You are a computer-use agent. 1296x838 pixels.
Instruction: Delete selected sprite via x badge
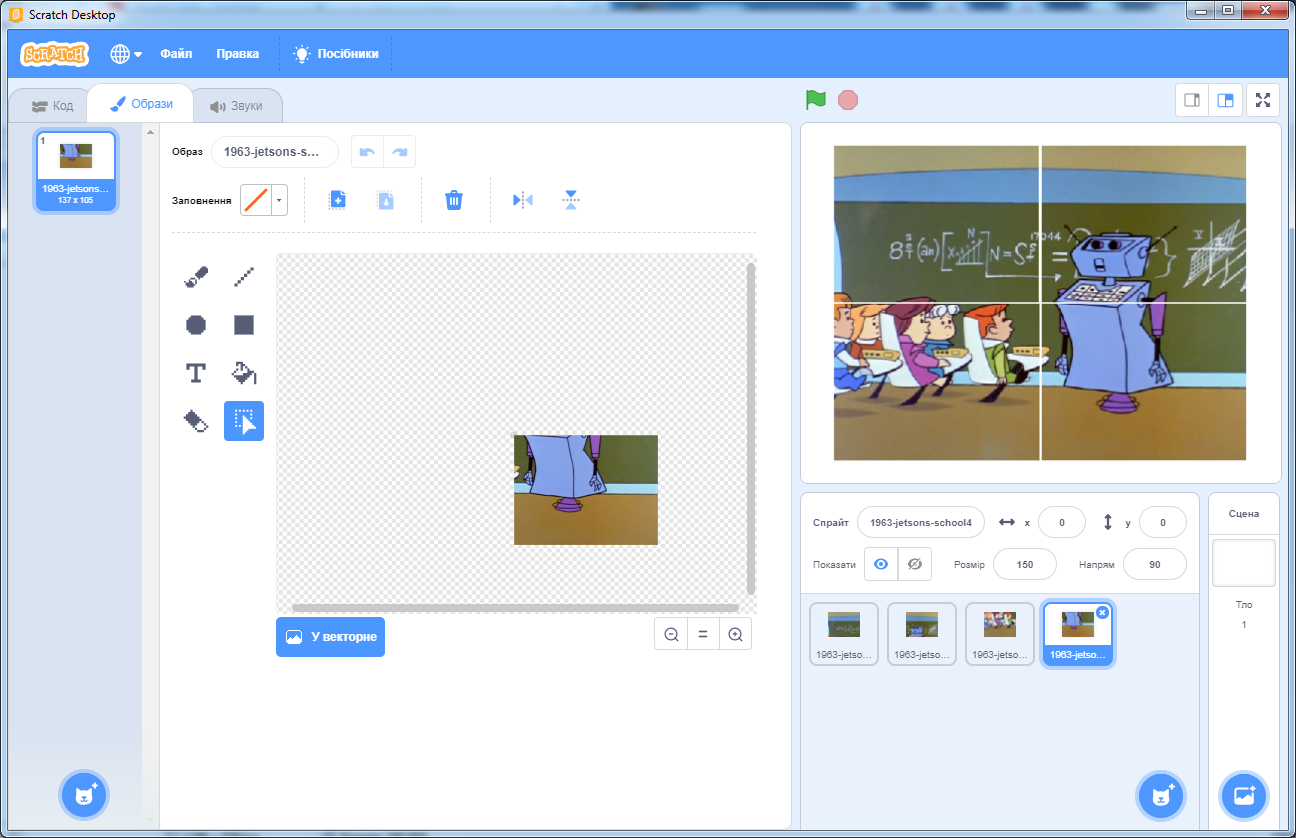(x=1102, y=612)
